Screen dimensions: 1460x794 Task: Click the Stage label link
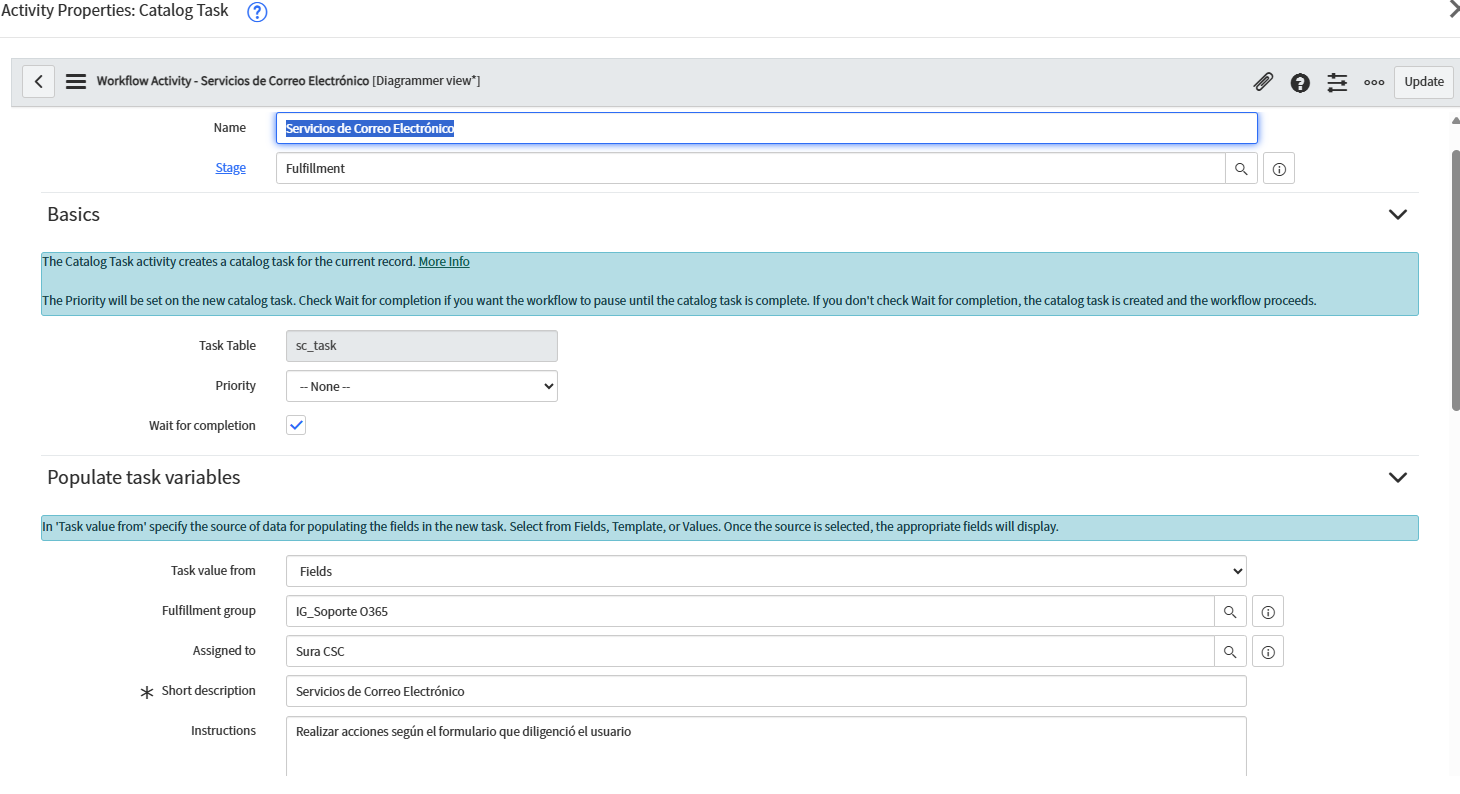pos(230,168)
